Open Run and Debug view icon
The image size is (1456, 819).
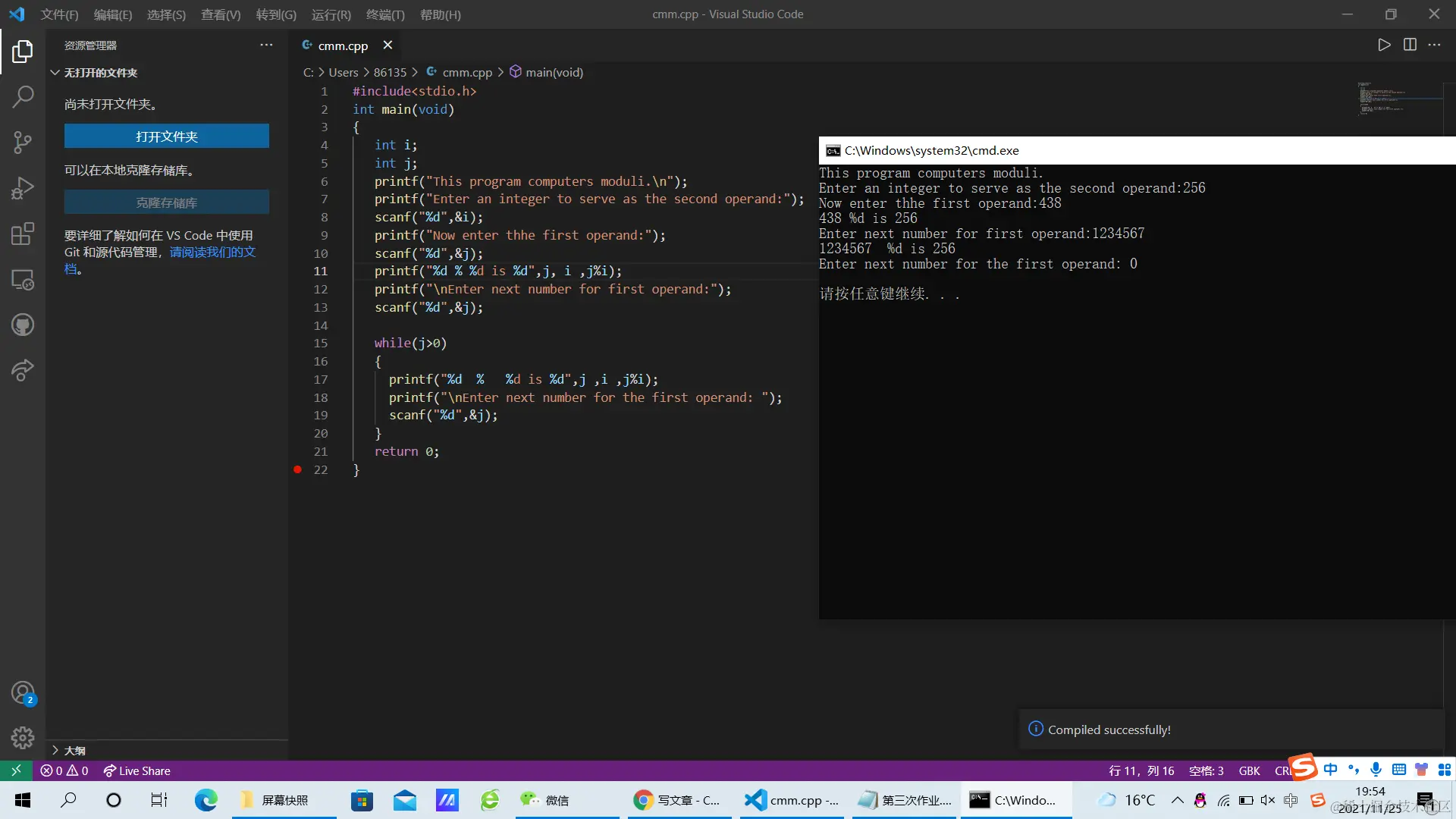pos(23,188)
